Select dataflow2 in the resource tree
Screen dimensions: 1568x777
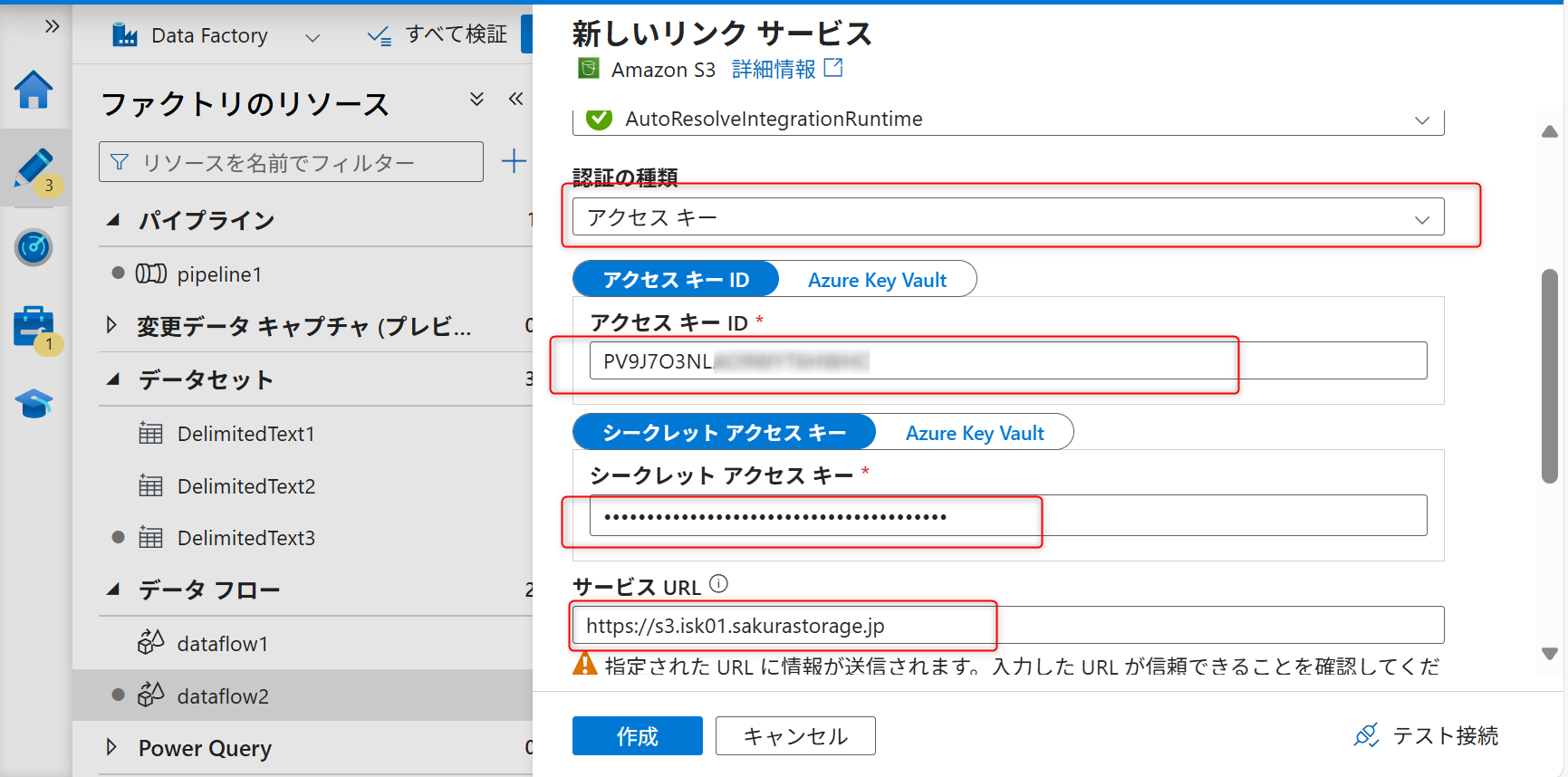(223, 696)
